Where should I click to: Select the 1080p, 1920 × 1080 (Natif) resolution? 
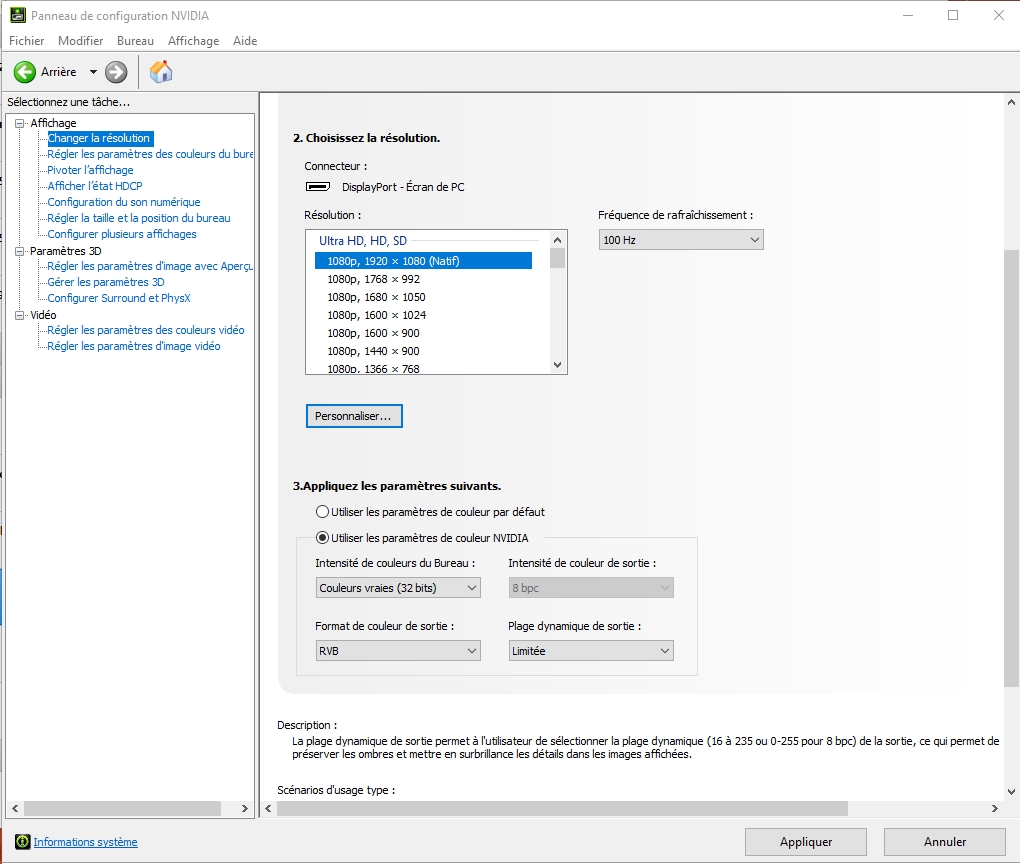coord(423,261)
